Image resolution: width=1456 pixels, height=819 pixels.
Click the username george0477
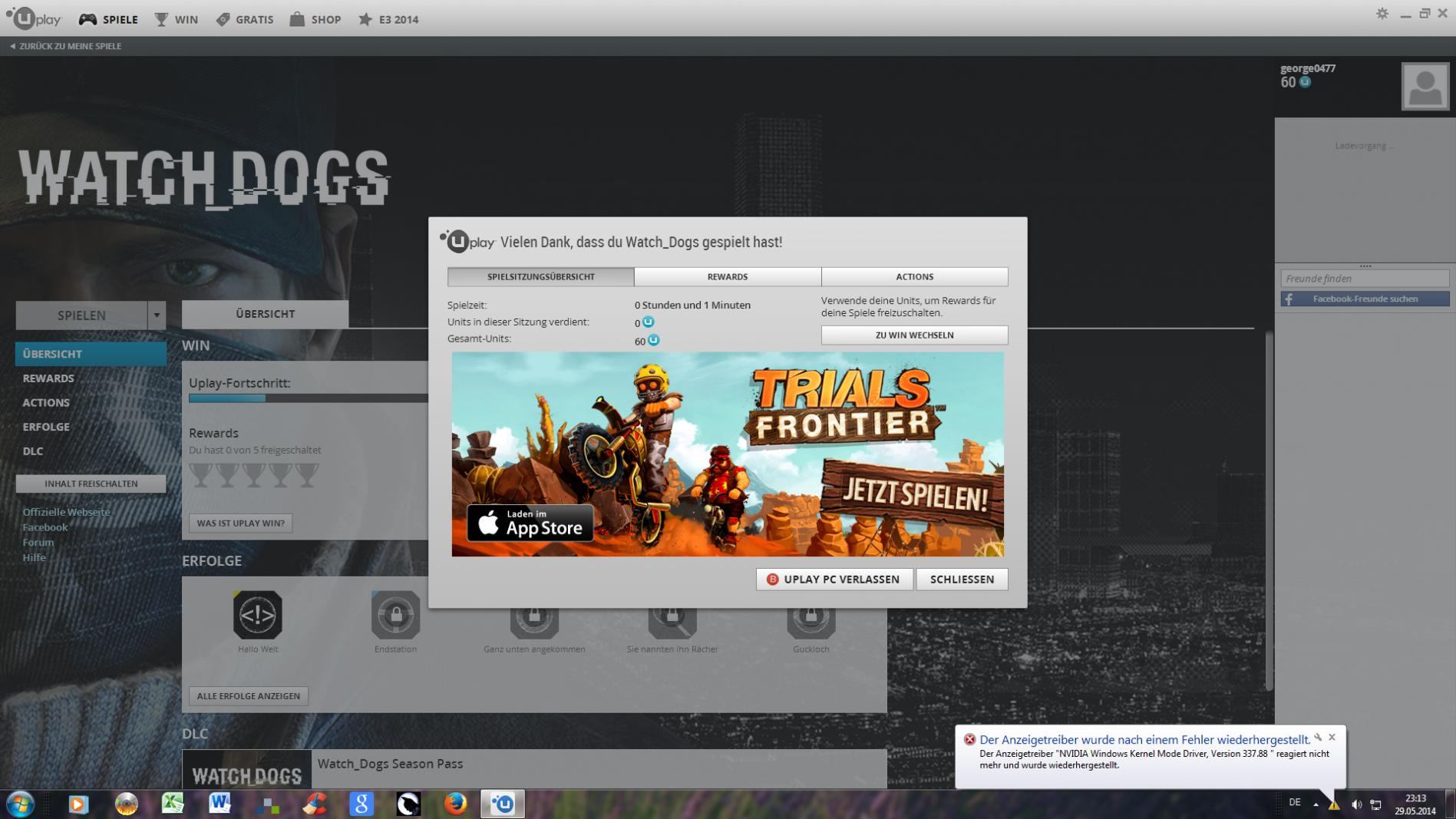click(x=1308, y=68)
